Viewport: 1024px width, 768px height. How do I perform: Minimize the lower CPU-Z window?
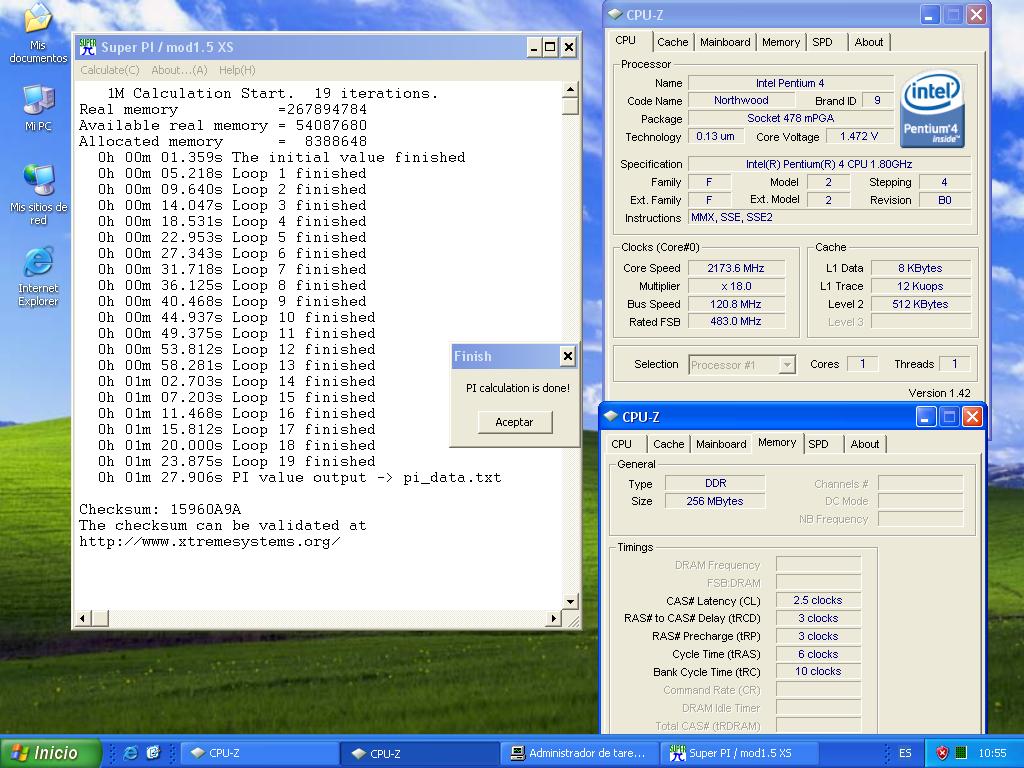(x=925, y=417)
